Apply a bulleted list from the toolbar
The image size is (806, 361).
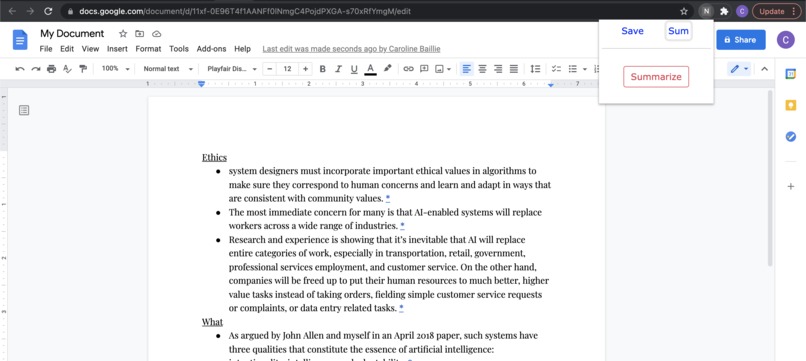pos(573,68)
